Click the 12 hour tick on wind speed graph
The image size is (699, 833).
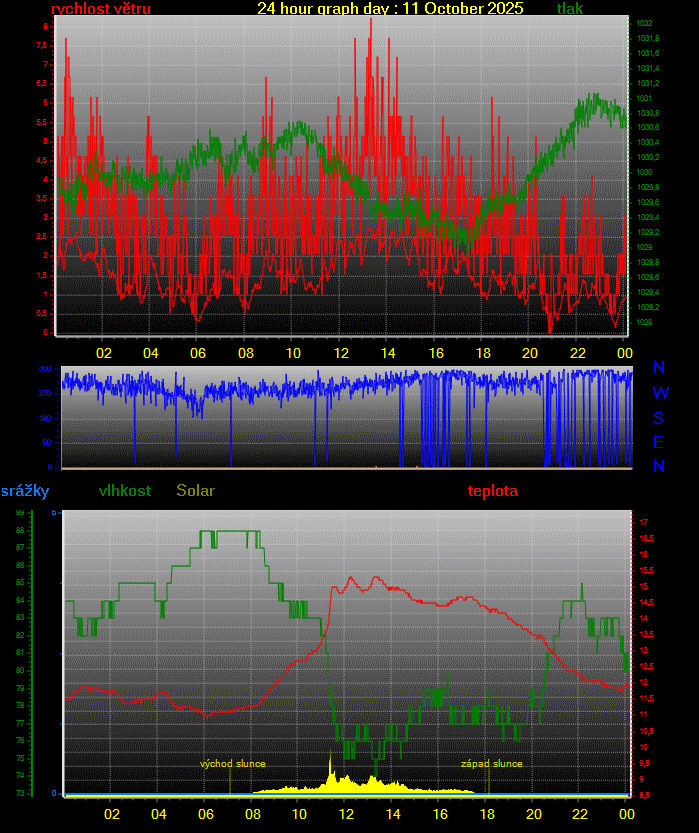[341, 353]
